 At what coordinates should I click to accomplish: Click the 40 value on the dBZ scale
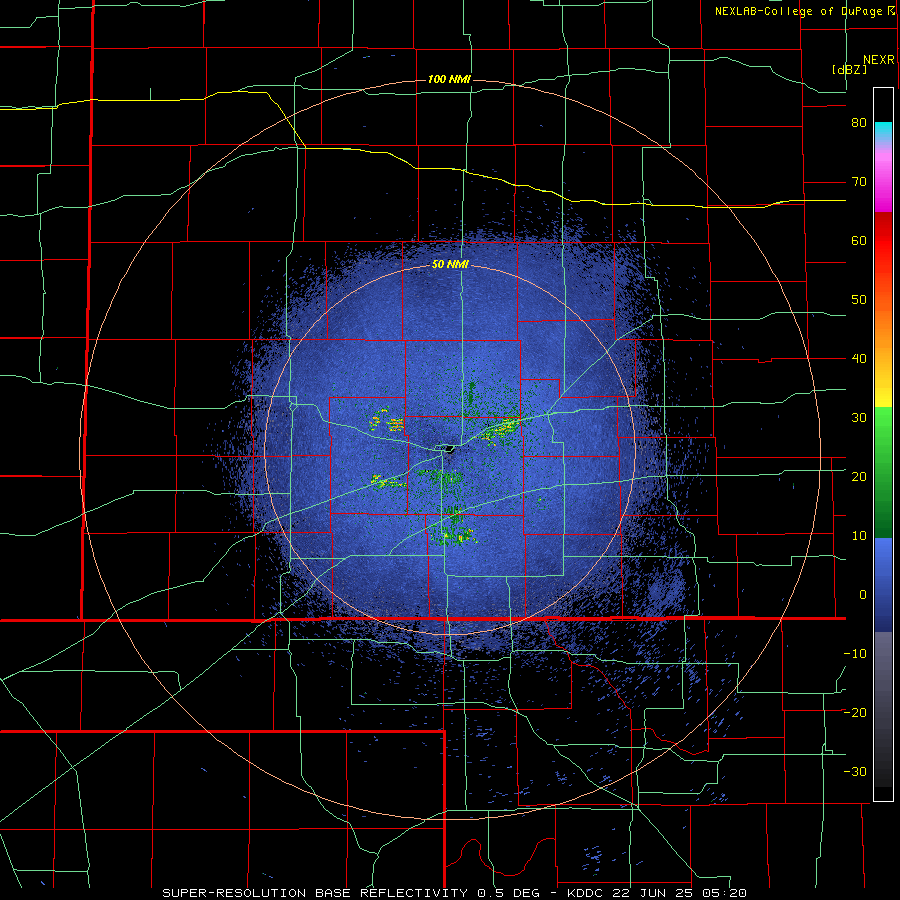click(859, 359)
